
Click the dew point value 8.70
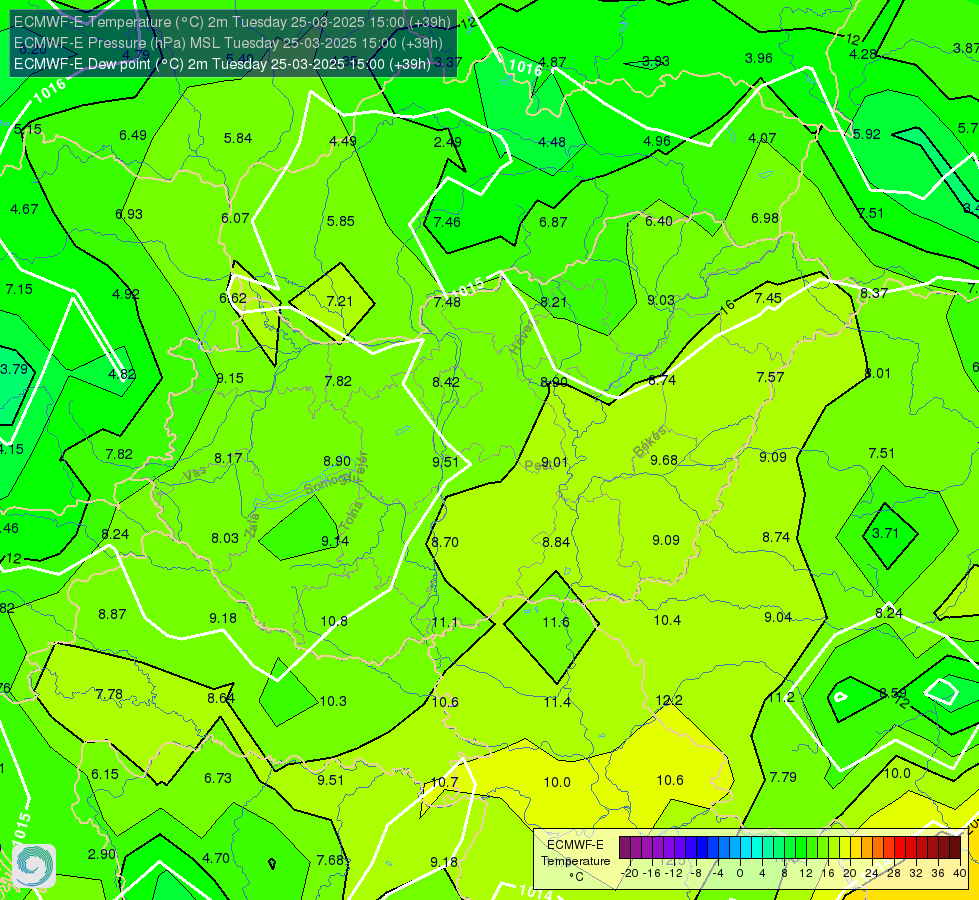coord(445,542)
